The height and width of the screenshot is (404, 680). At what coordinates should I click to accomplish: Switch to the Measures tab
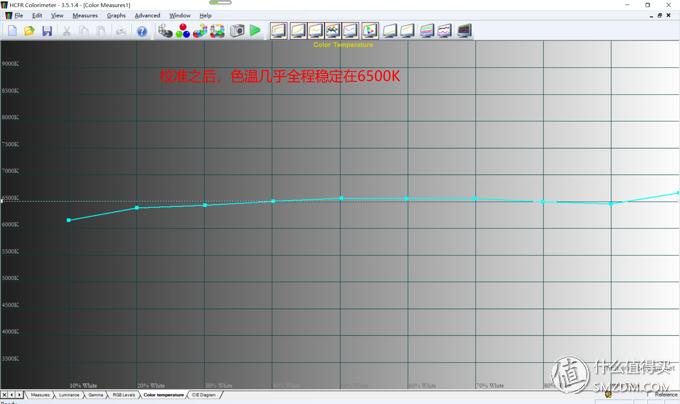(40, 395)
